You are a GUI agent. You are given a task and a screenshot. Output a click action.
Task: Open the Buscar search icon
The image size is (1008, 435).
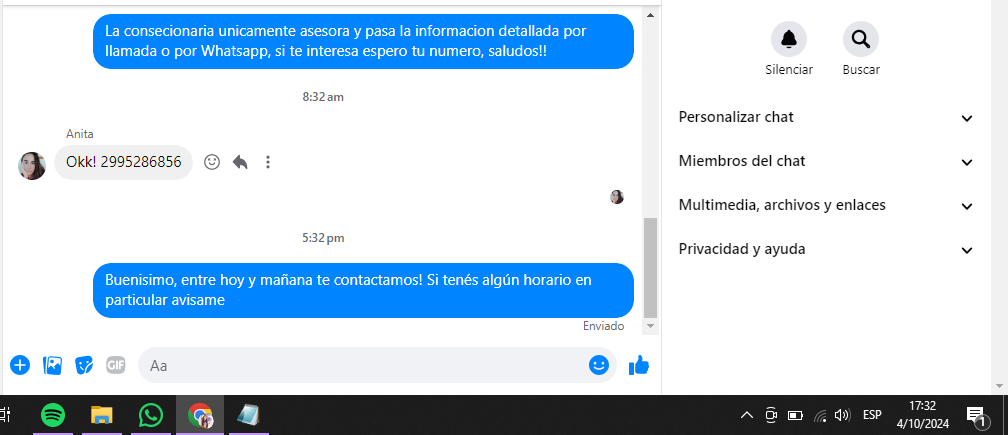[861, 39]
